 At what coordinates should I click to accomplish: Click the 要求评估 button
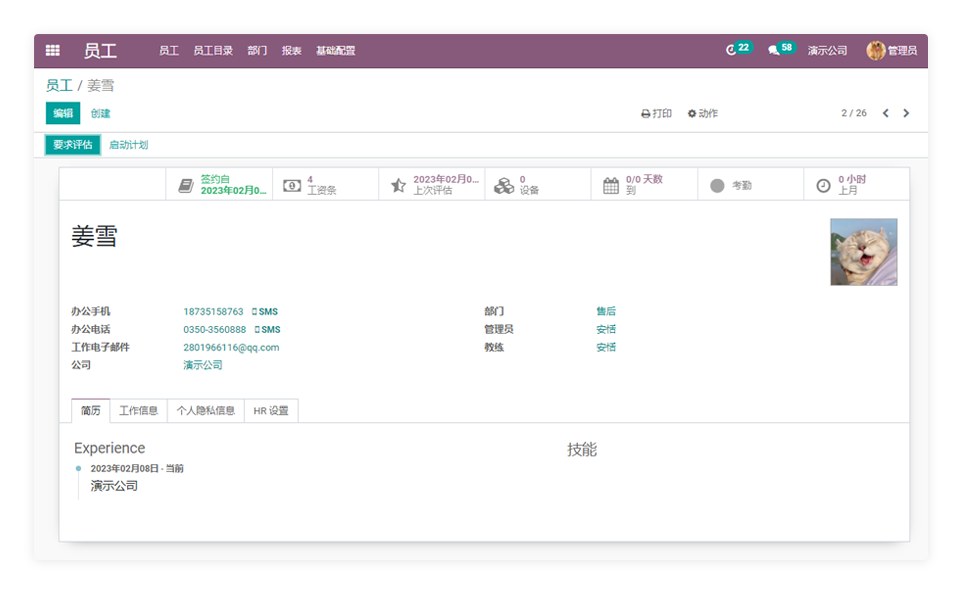pyautogui.click(x=73, y=145)
